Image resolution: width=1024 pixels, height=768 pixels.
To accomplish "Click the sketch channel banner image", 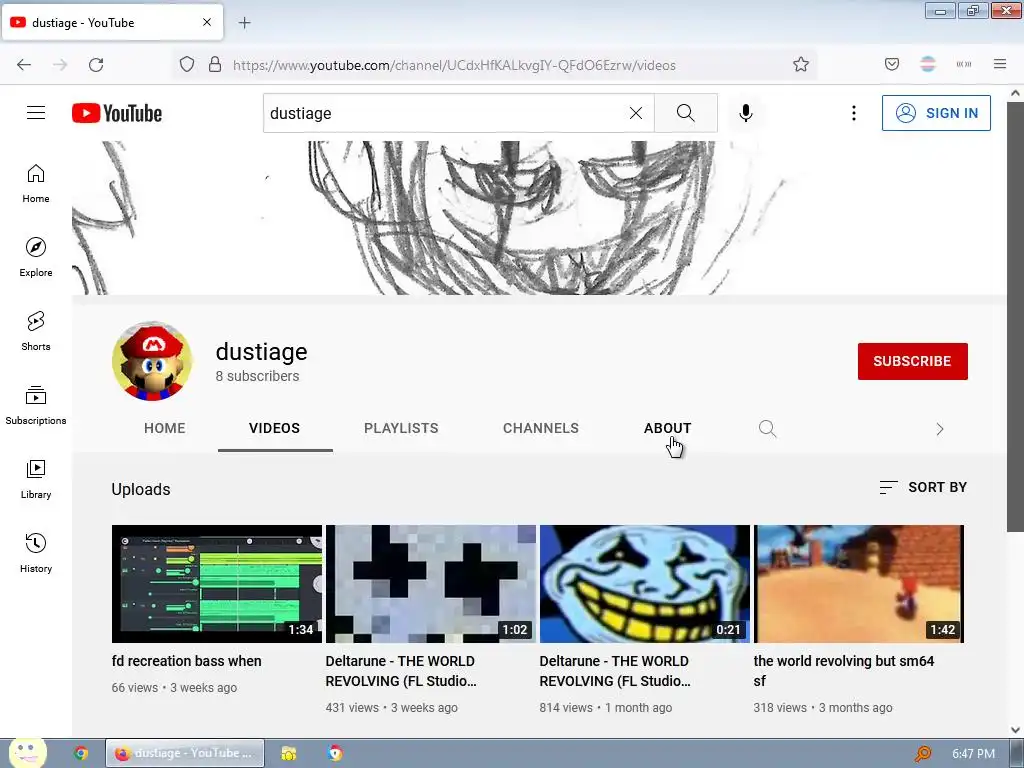I will pos(539,217).
